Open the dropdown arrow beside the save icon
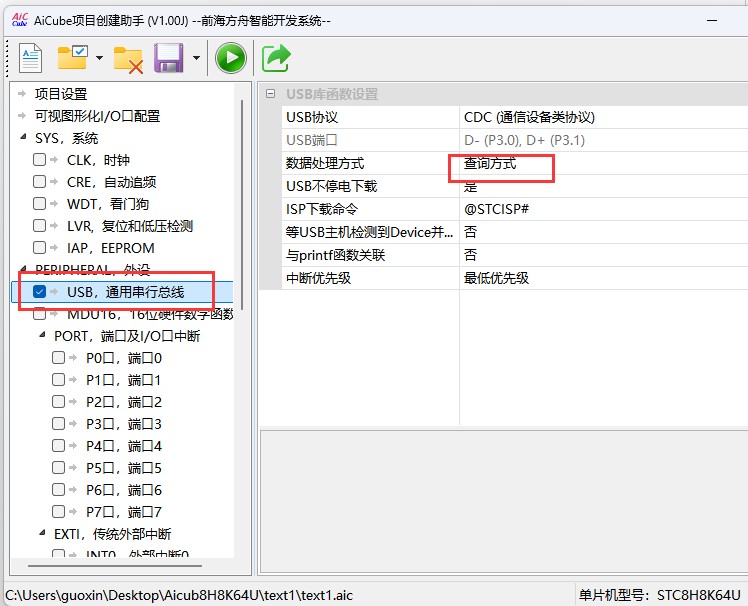 click(x=196, y=58)
